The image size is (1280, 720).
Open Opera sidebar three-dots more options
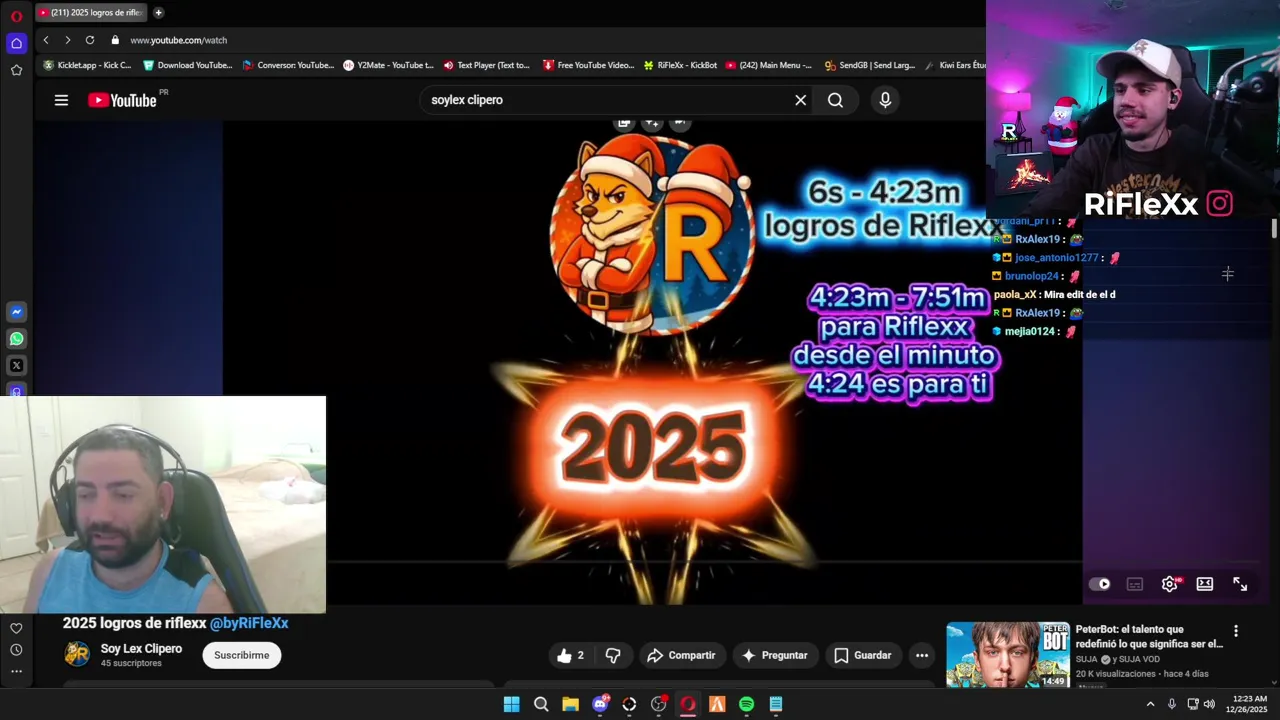[x=16, y=672]
